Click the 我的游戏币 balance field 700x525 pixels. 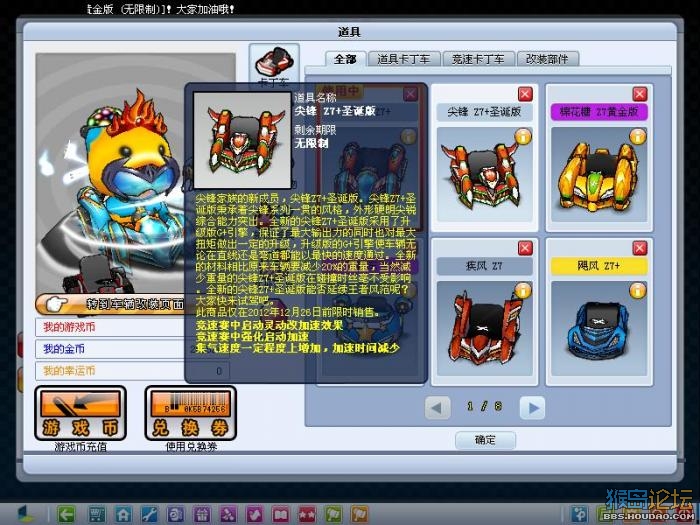132,327
